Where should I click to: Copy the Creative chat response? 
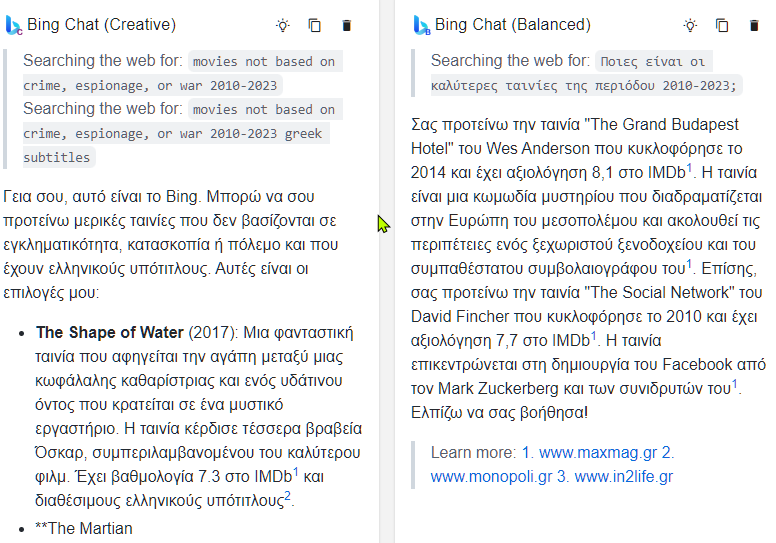(x=315, y=26)
